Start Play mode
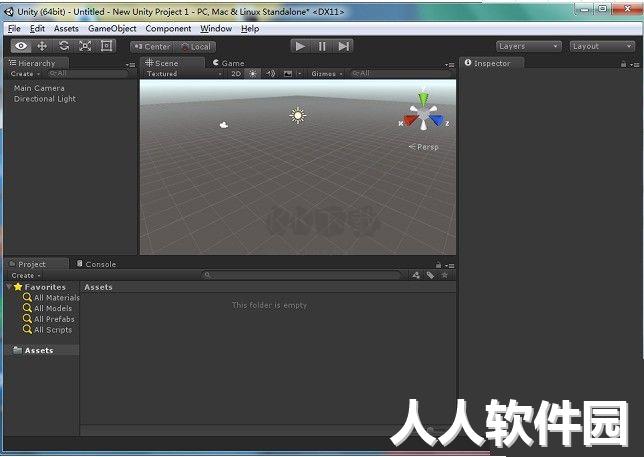644x457 pixels. click(x=300, y=46)
